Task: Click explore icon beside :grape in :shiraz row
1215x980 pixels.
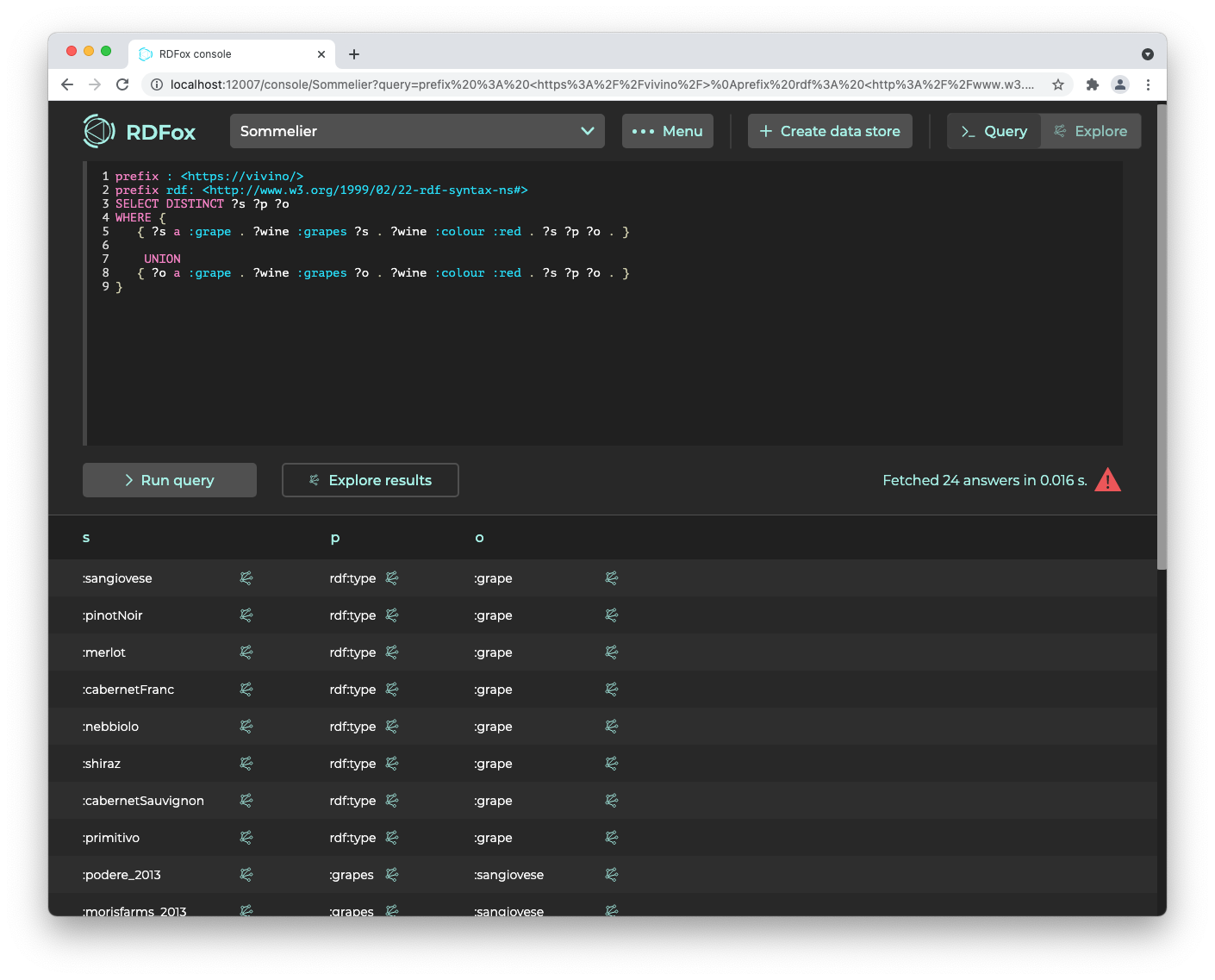Action: (612, 764)
